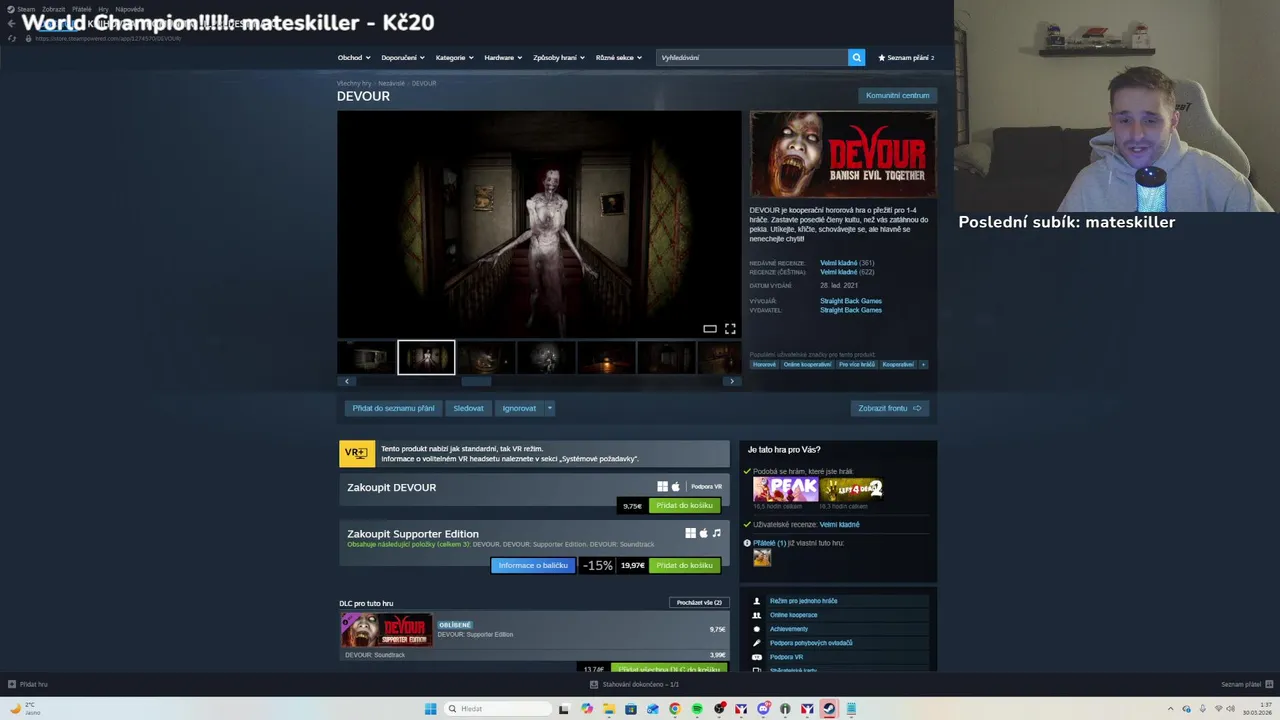This screenshot has height=720, width=1280.
Task: Open Spotify from the taskbar
Action: 697,709
